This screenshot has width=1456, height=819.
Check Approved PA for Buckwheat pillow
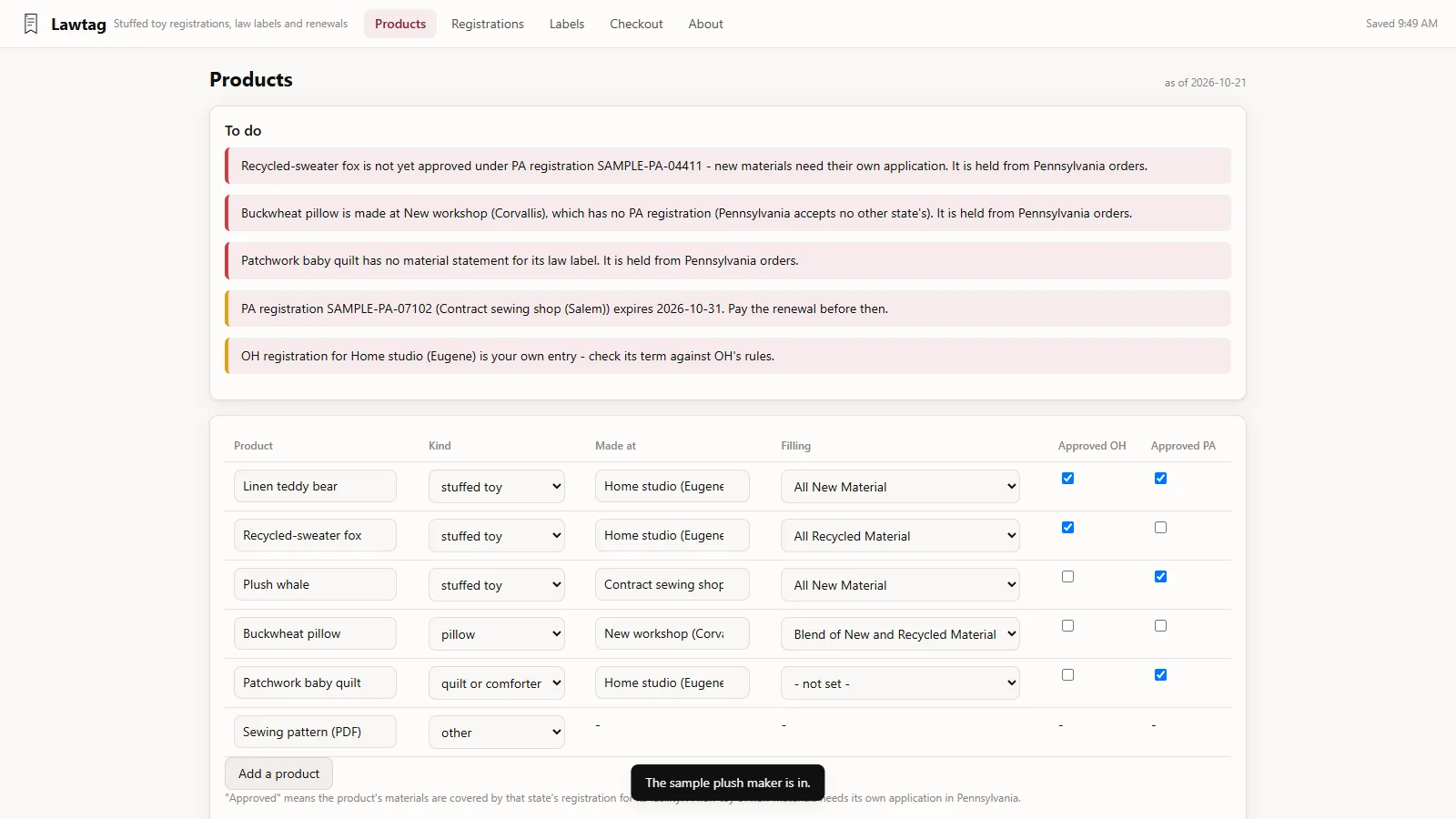[1160, 626]
